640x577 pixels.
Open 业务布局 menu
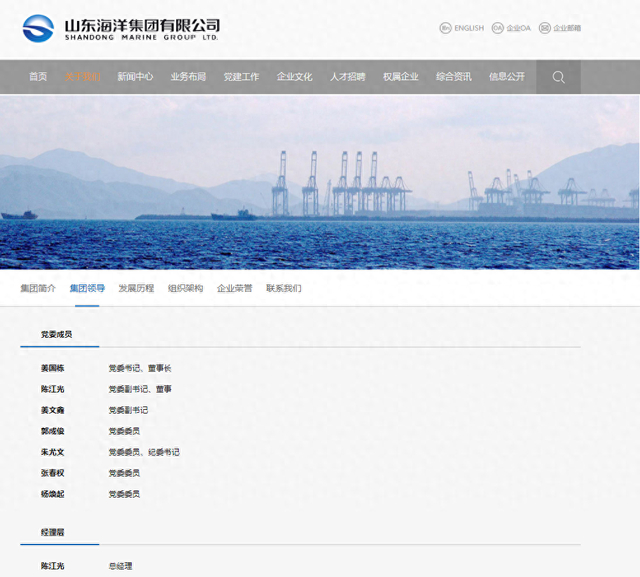[x=188, y=77]
